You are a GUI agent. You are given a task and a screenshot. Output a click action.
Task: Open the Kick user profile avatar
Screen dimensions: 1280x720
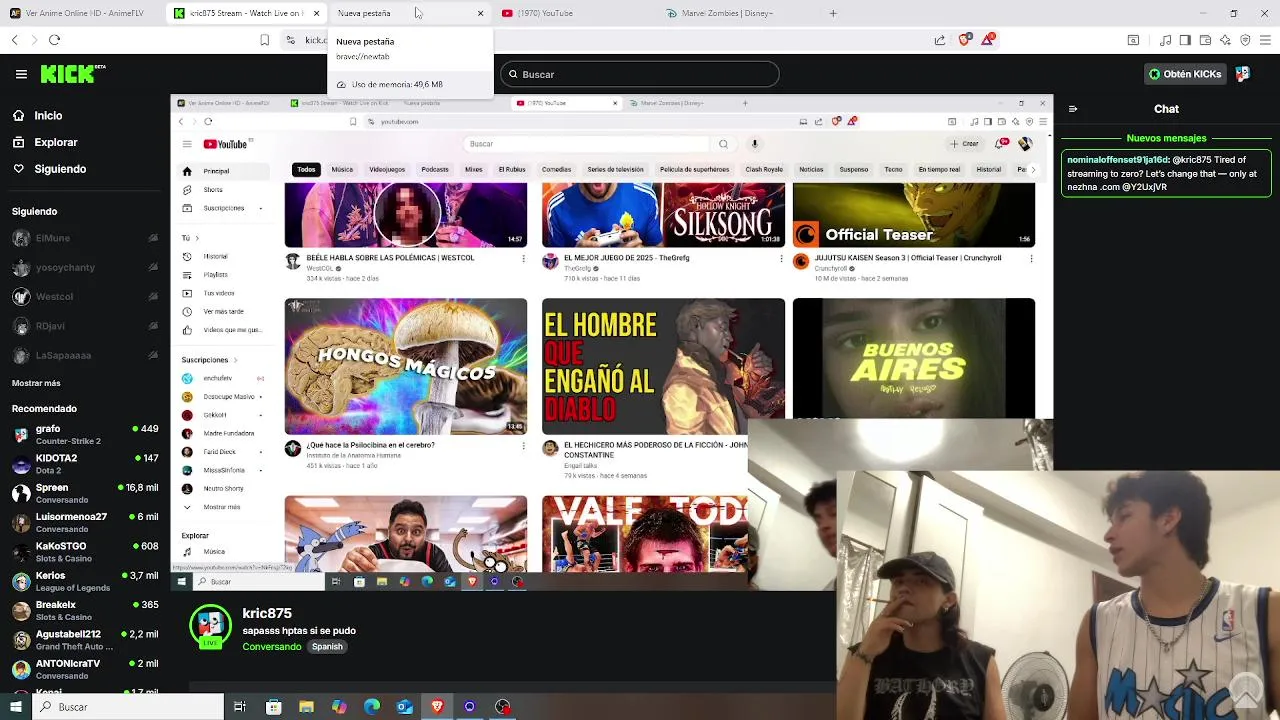1243,74
